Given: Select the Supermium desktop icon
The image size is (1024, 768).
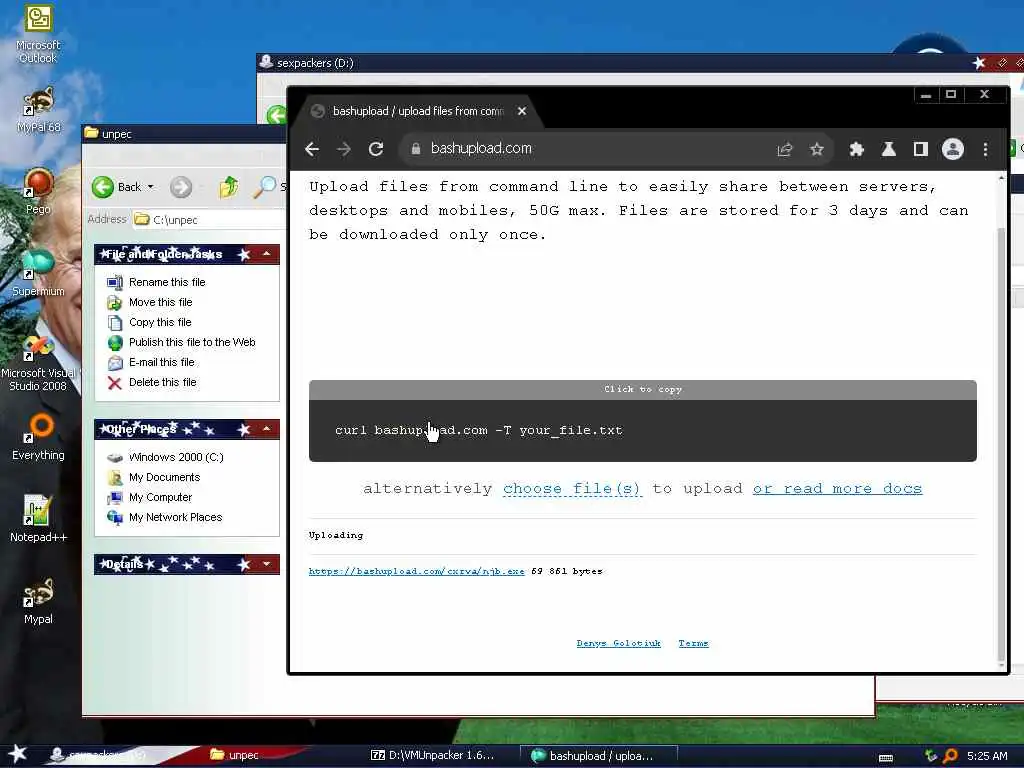Looking at the screenshot, I should pos(38,273).
